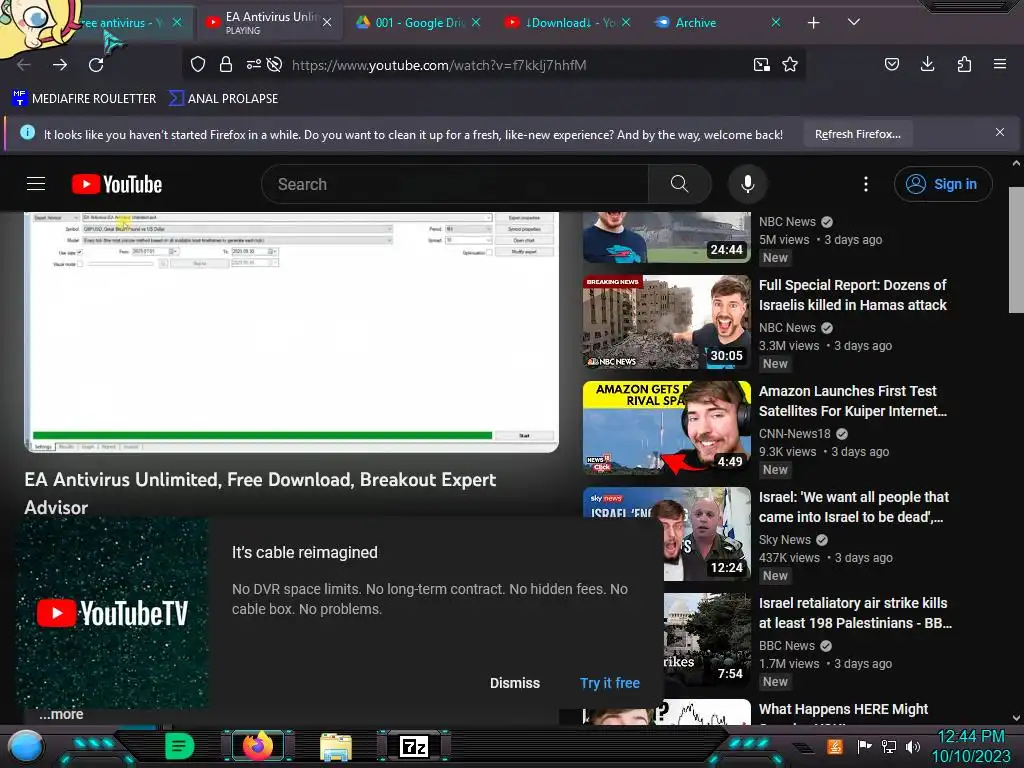
Task: Open the network tray icon
Action: point(888,746)
